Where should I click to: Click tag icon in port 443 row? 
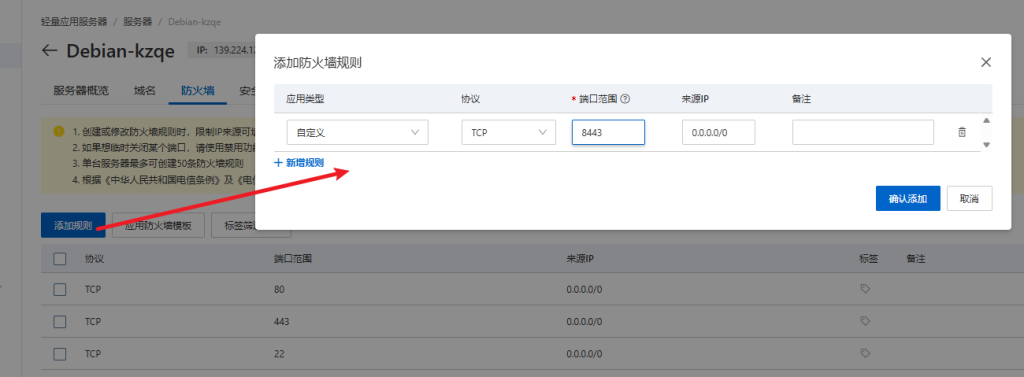(865, 321)
